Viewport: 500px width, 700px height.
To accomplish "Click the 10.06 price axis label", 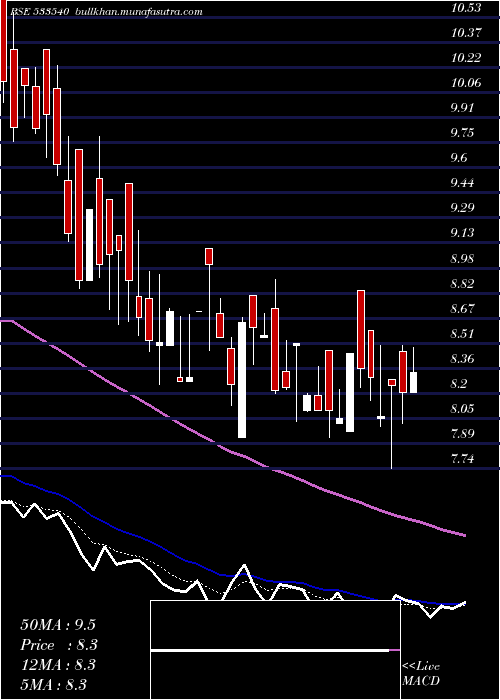I will click(466, 83).
